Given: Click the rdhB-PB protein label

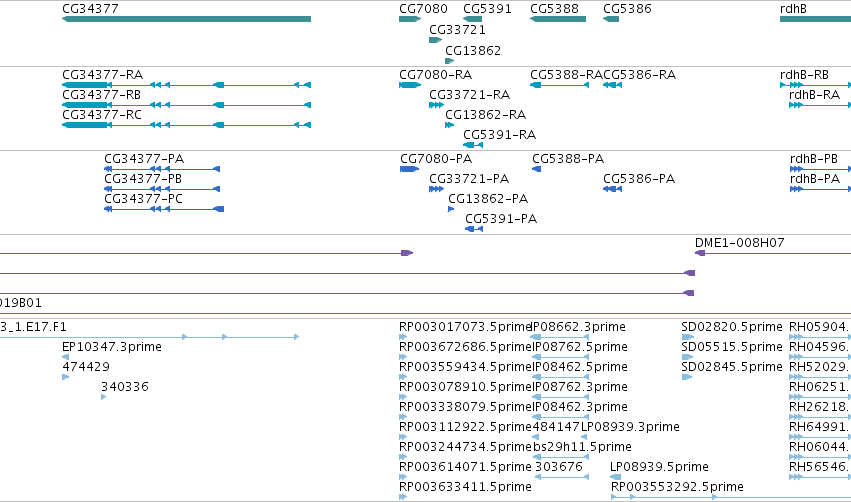Looking at the screenshot, I should click(814, 159).
